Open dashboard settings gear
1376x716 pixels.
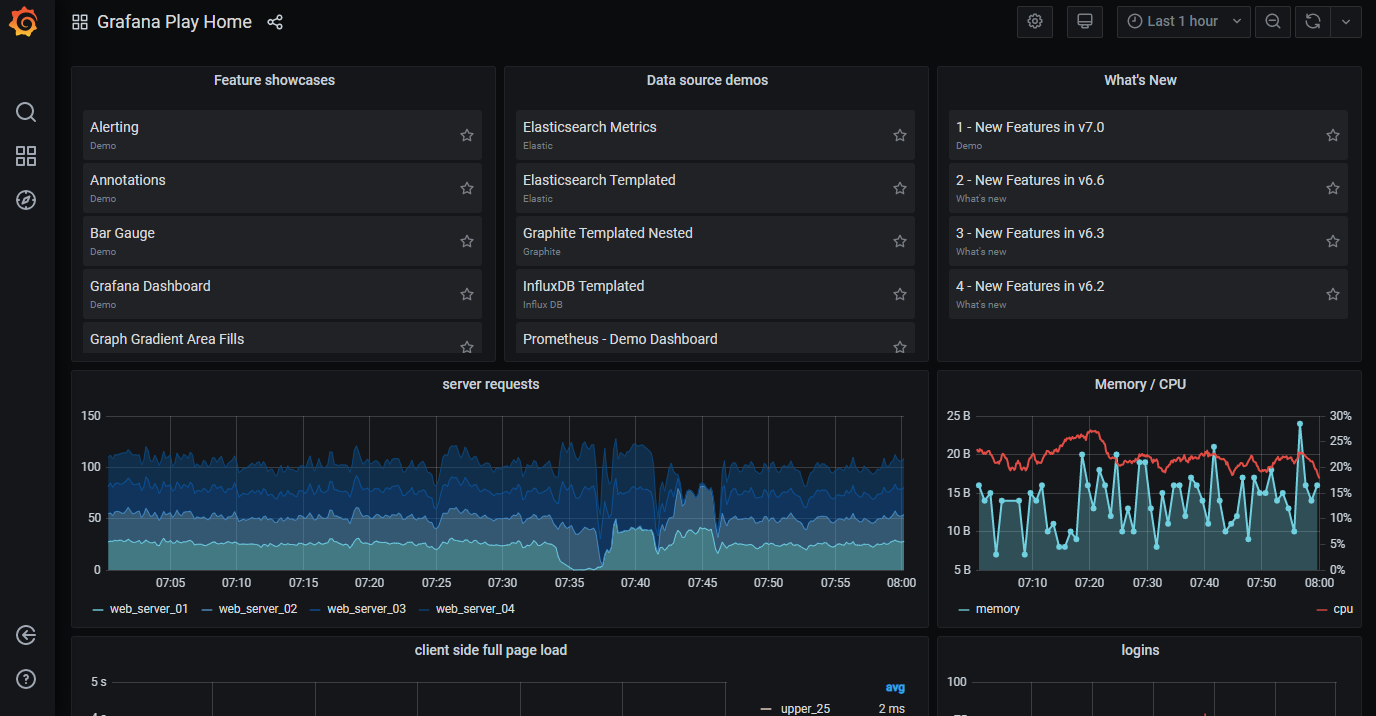(x=1035, y=22)
